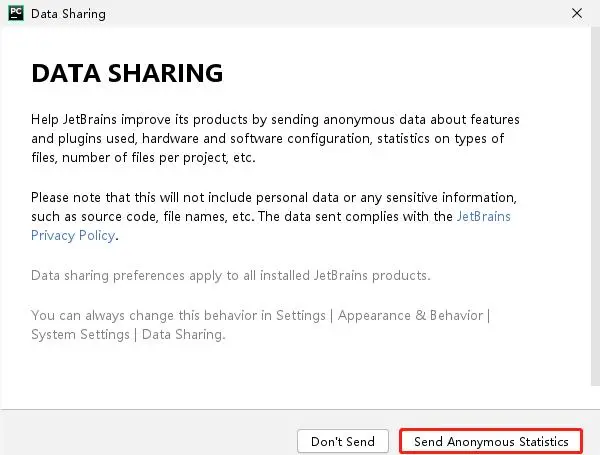600x455 pixels.
Task: Click the 'files, number of files per project' line
Action: click(x=143, y=158)
